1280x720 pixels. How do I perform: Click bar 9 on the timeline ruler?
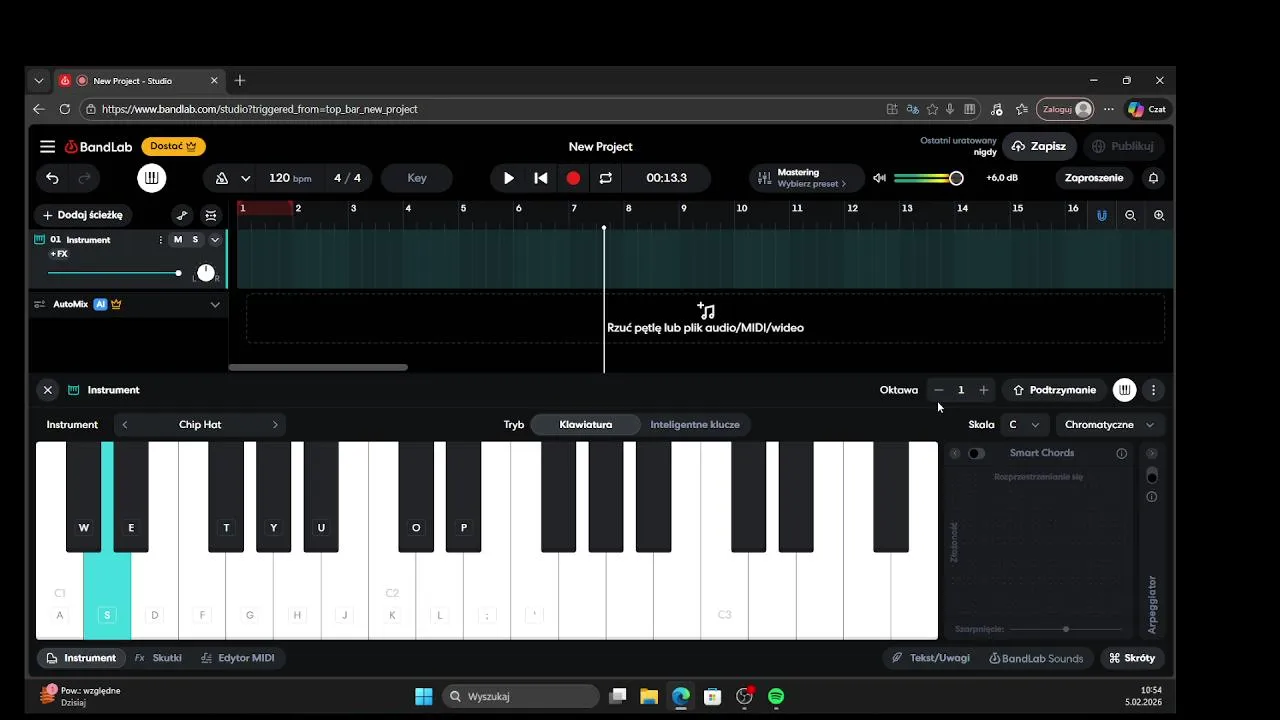pyautogui.click(x=684, y=208)
